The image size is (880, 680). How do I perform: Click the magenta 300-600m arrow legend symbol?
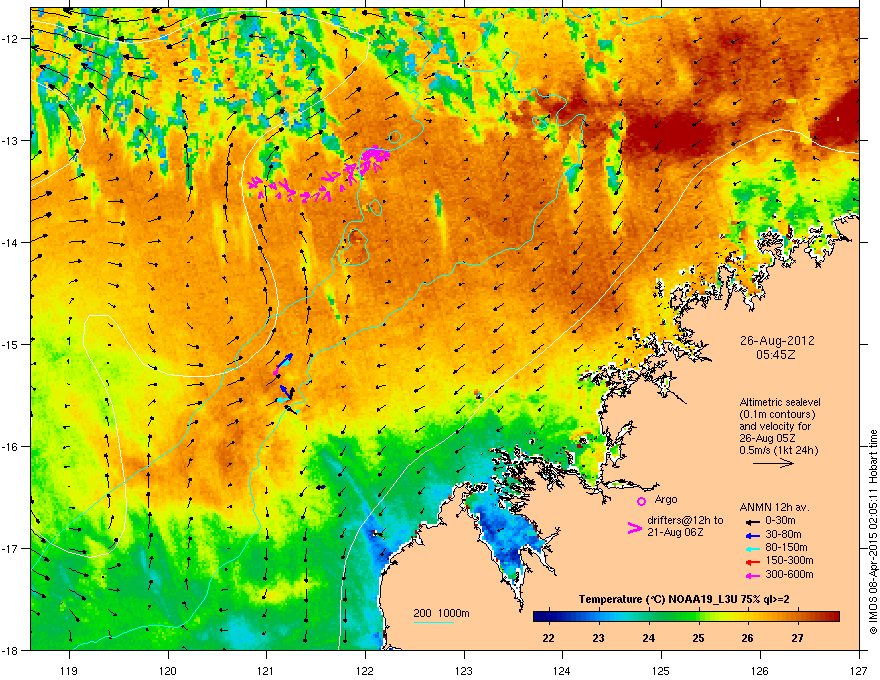752,575
